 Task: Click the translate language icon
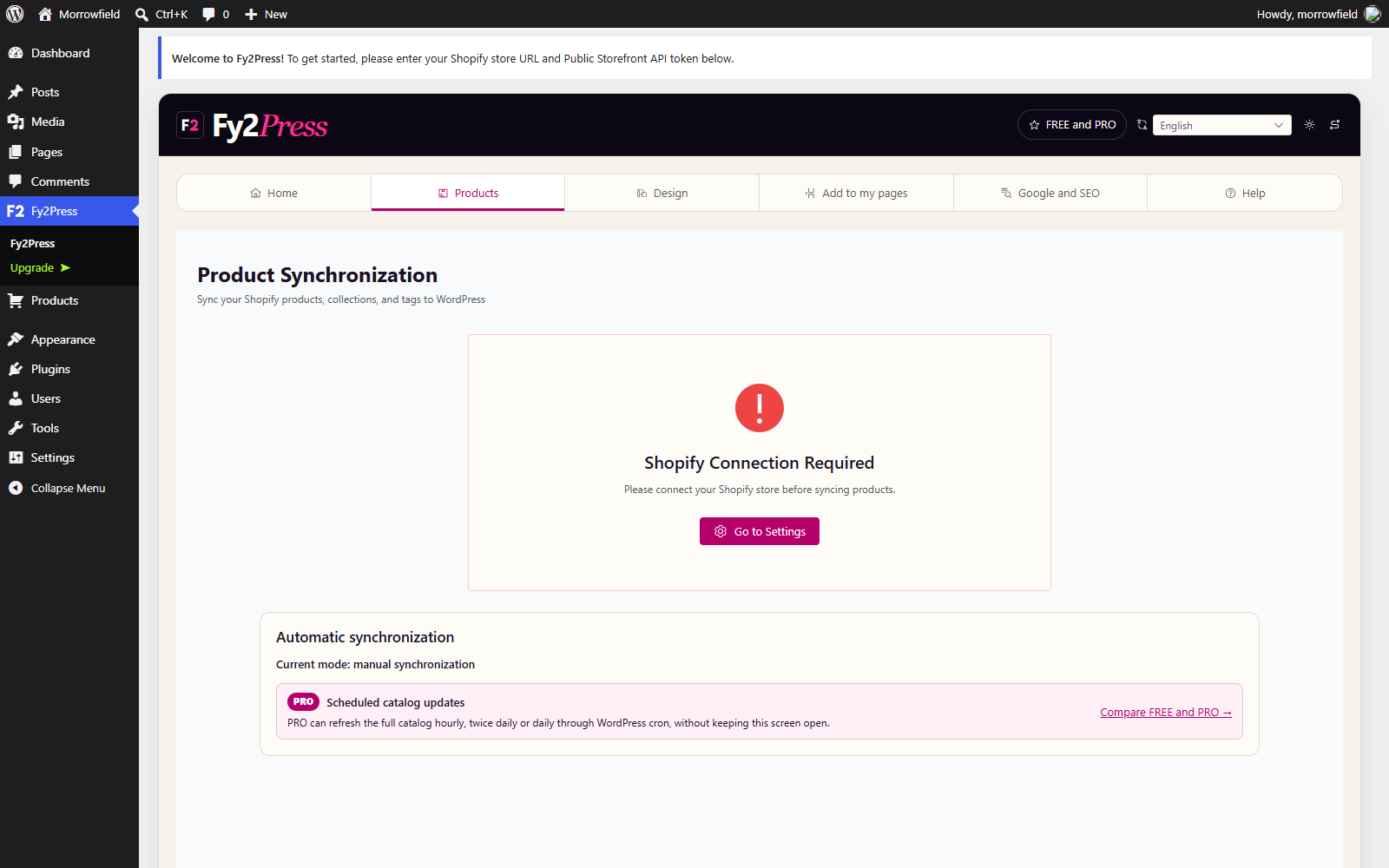(1142, 125)
